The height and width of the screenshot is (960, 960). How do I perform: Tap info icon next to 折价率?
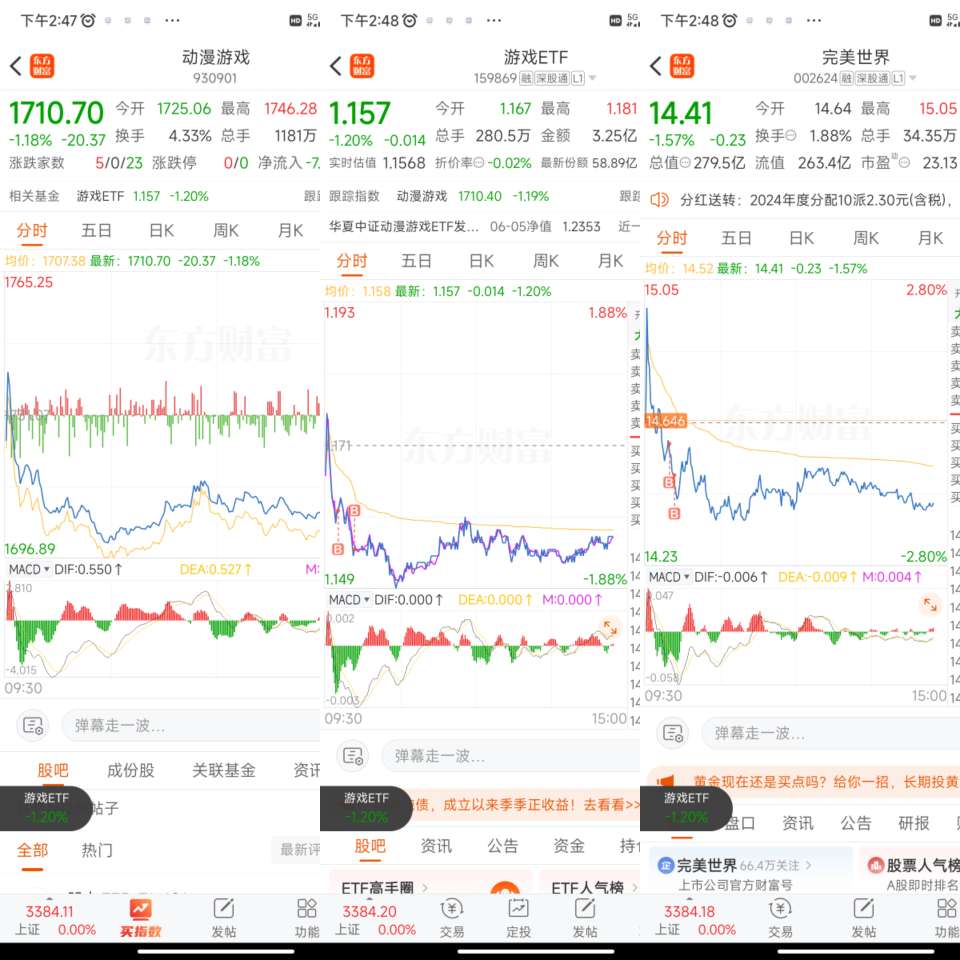click(x=479, y=163)
